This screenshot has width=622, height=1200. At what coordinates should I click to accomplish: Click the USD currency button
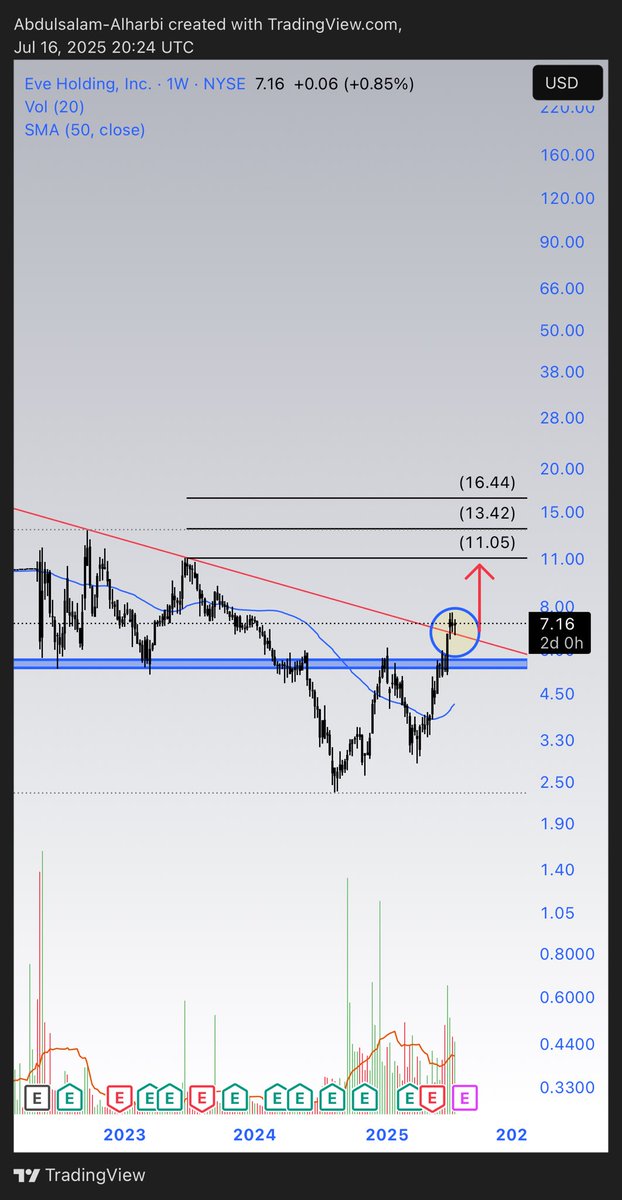point(567,83)
